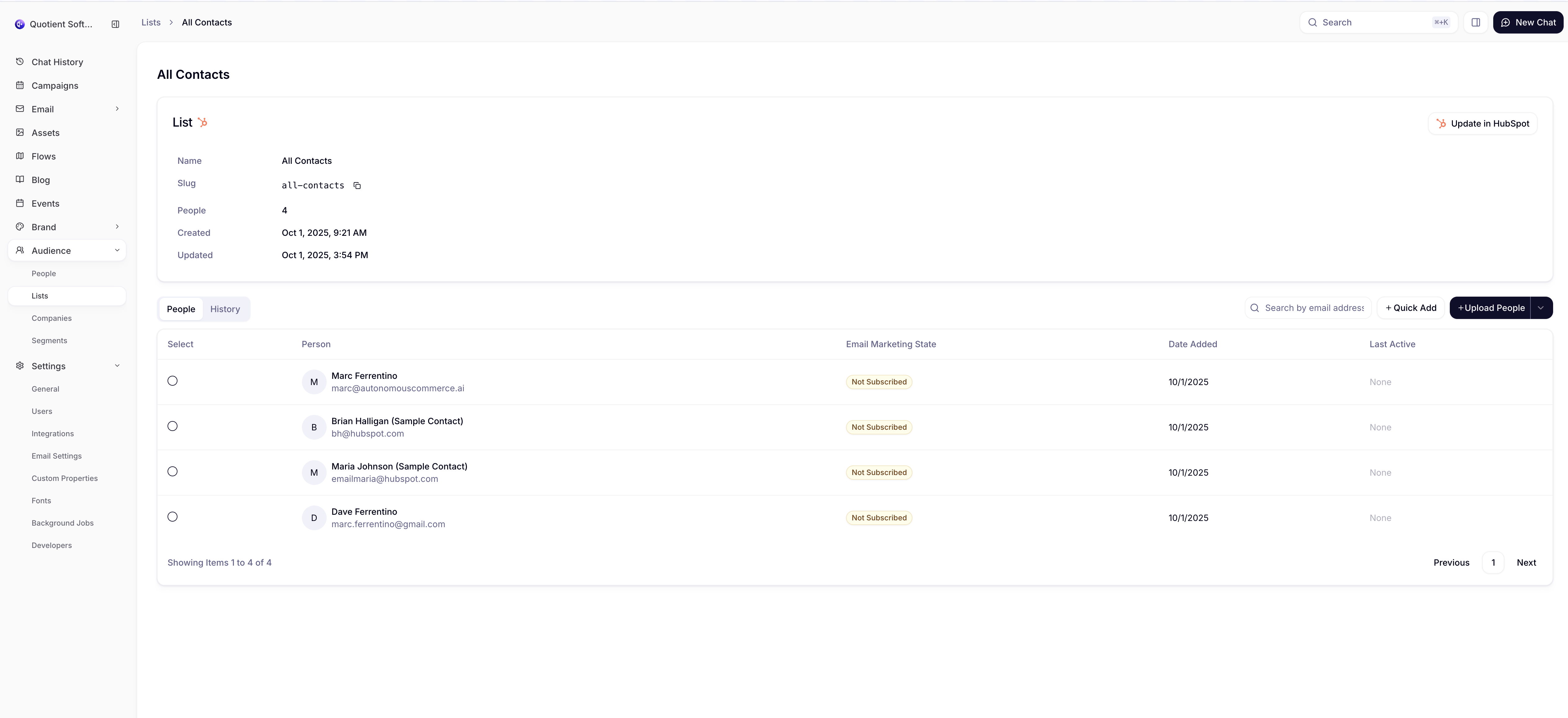This screenshot has height=718, width=1568.
Task: Select the Campaigns section in sidebar
Action: 55,85
